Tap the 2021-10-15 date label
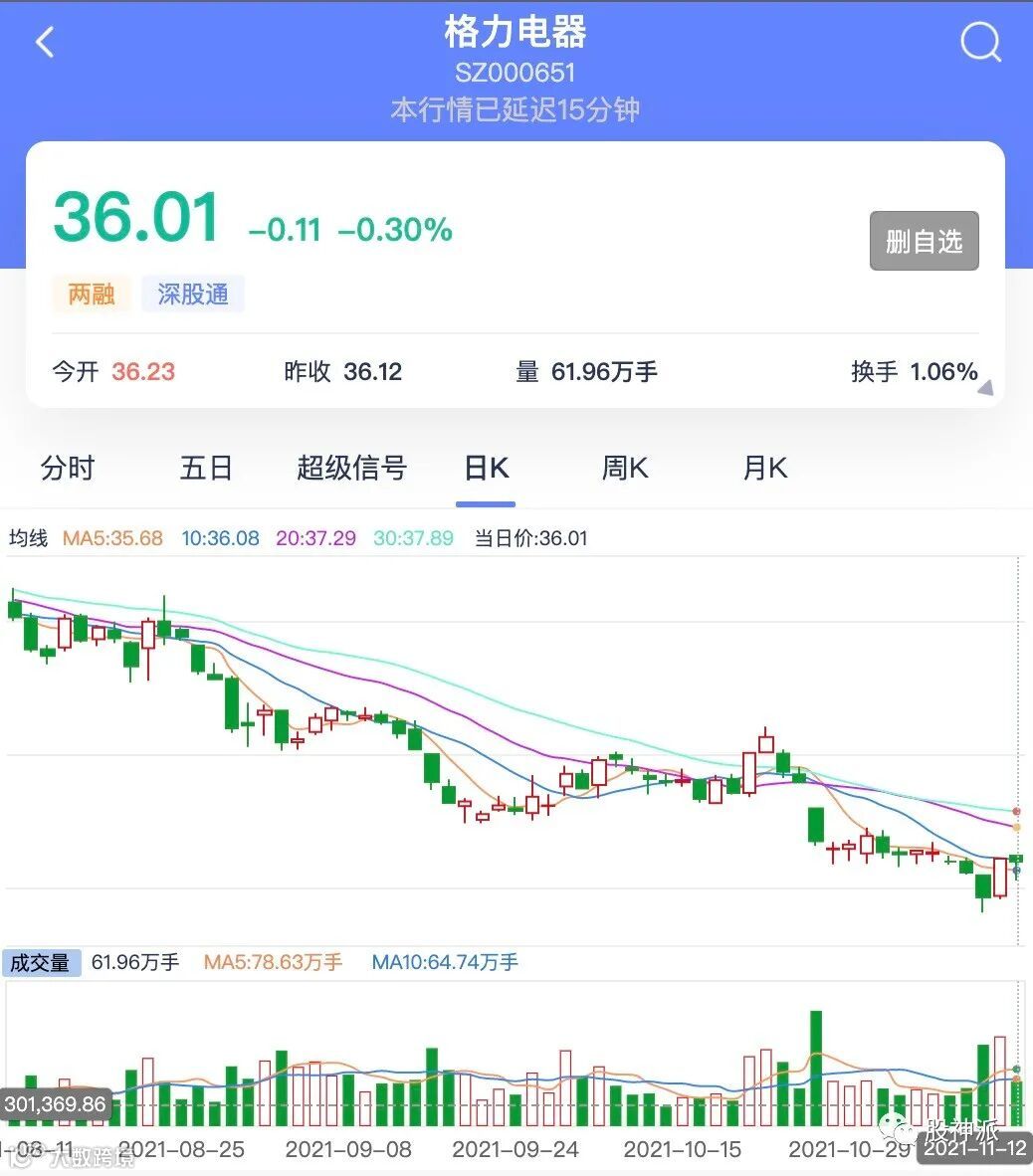Screen dimensions: 1033x1176 pyautogui.click(x=682, y=1149)
